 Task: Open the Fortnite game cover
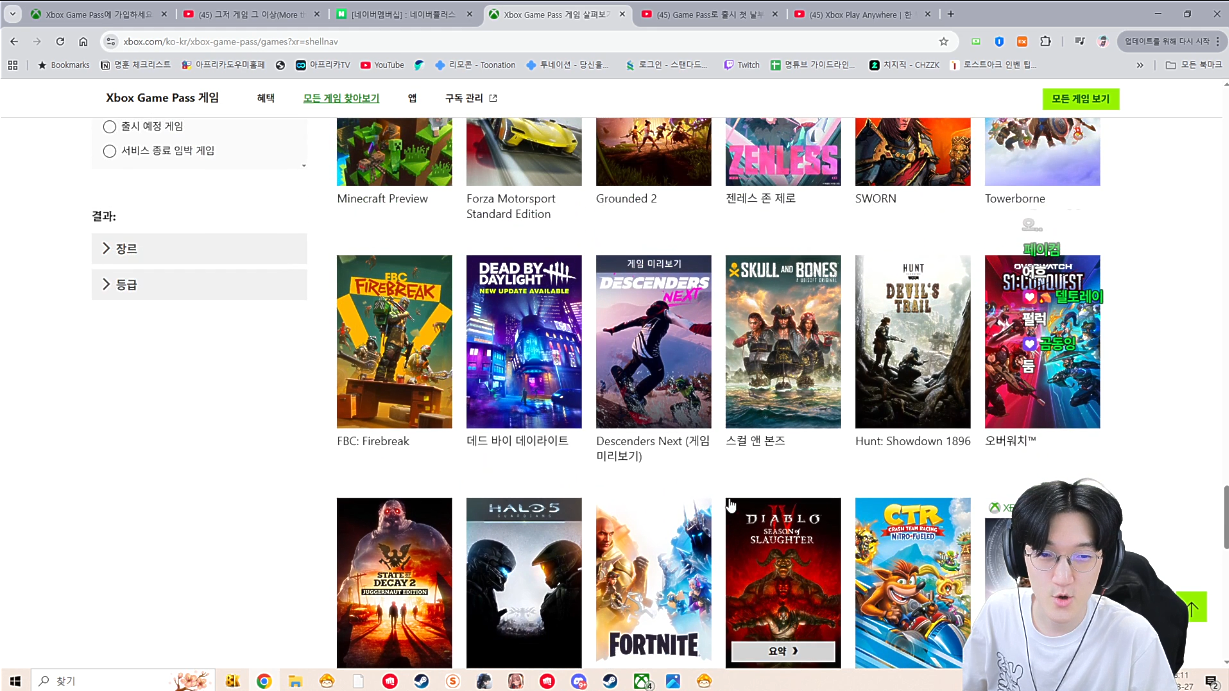tap(654, 583)
